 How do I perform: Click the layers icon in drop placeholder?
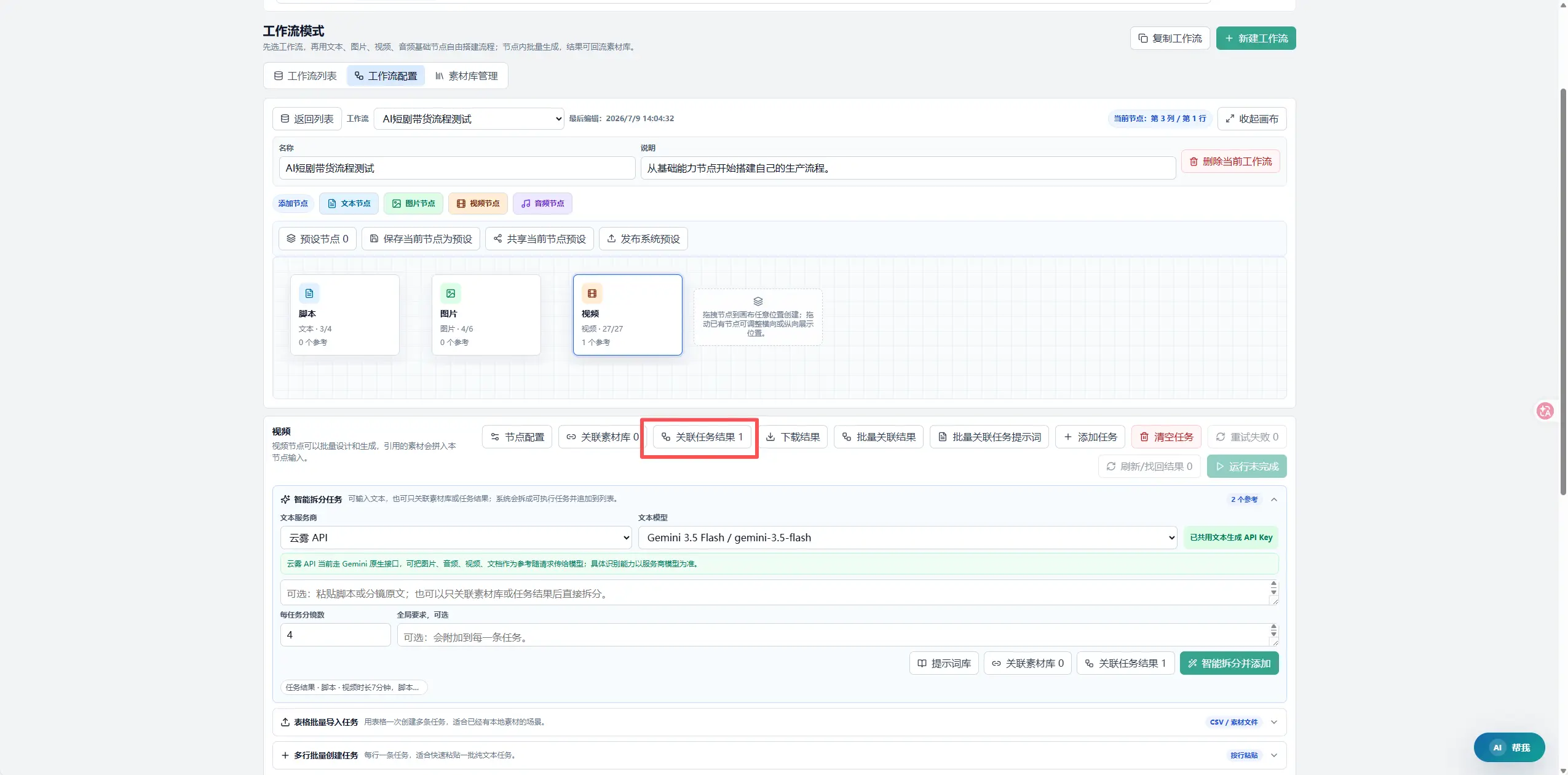pos(758,301)
